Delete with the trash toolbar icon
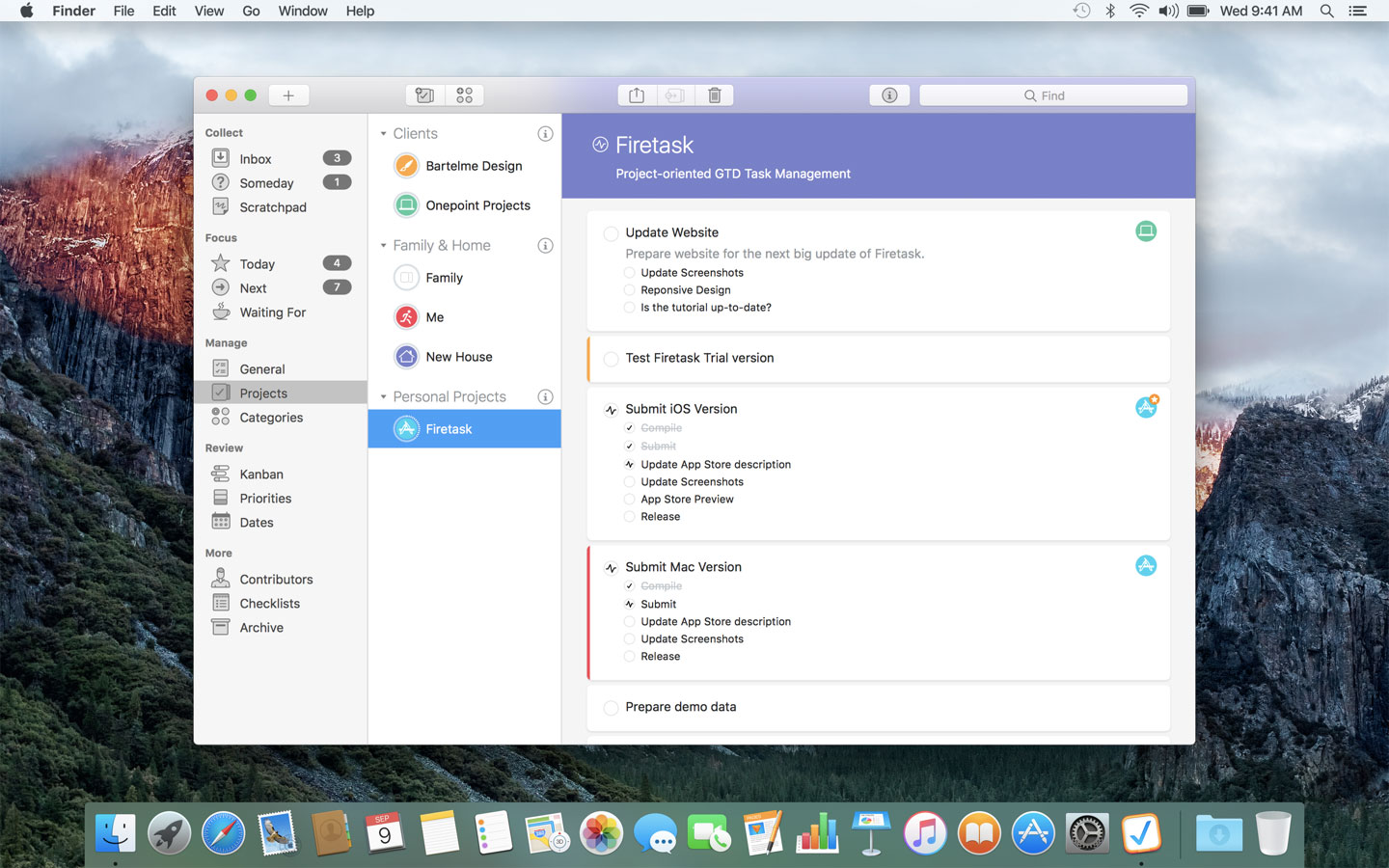This screenshot has height=868, width=1389. (715, 95)
